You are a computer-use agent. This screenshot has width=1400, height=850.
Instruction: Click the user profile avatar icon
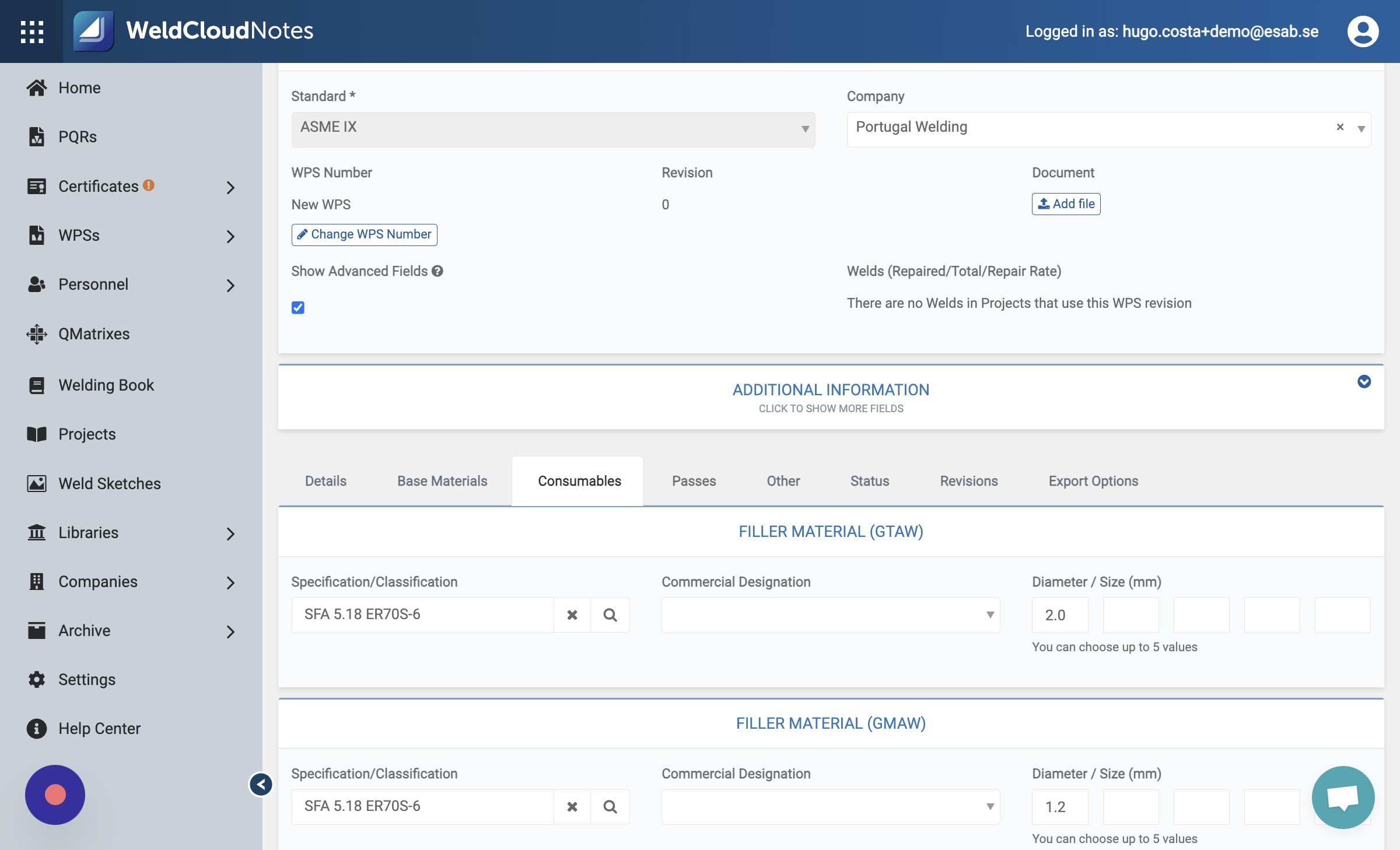[x=1363, y=31]
